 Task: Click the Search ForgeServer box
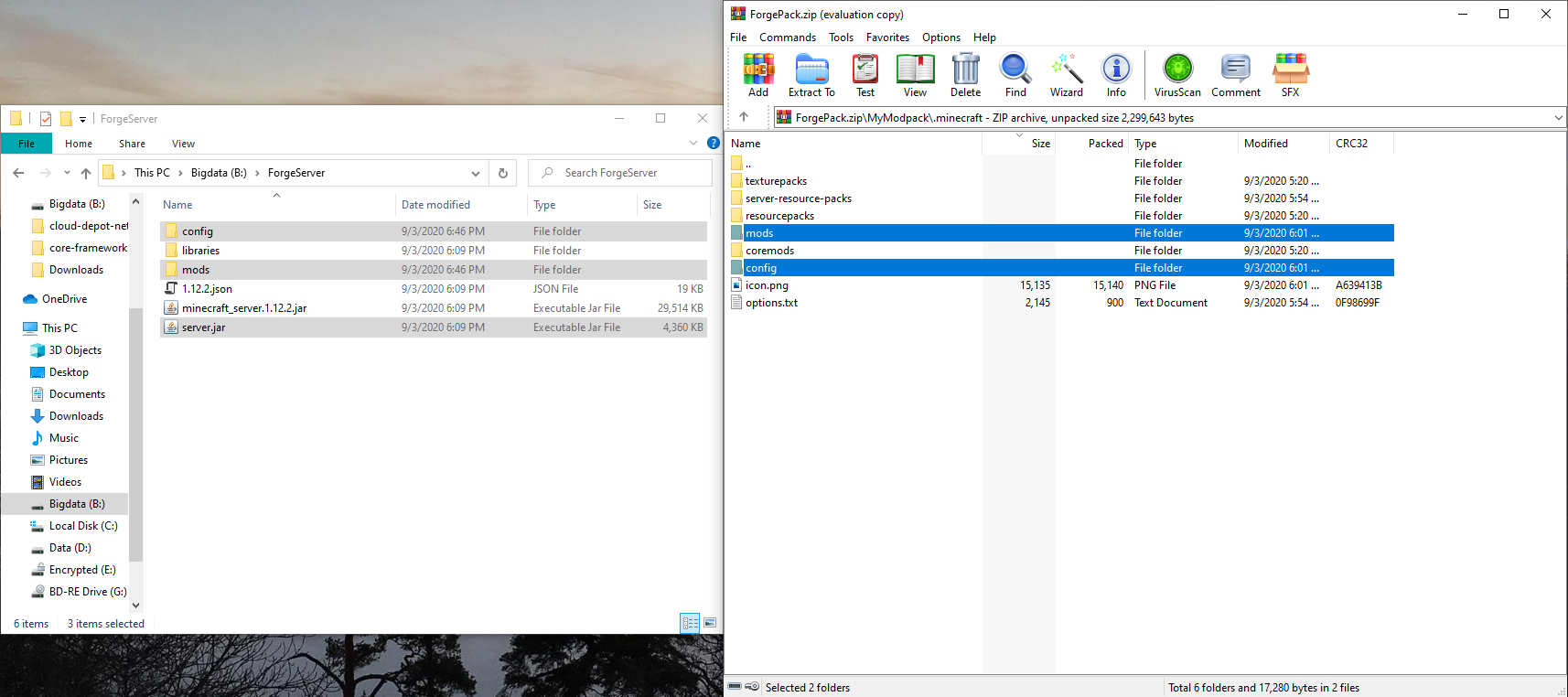[x=620, y=173]
